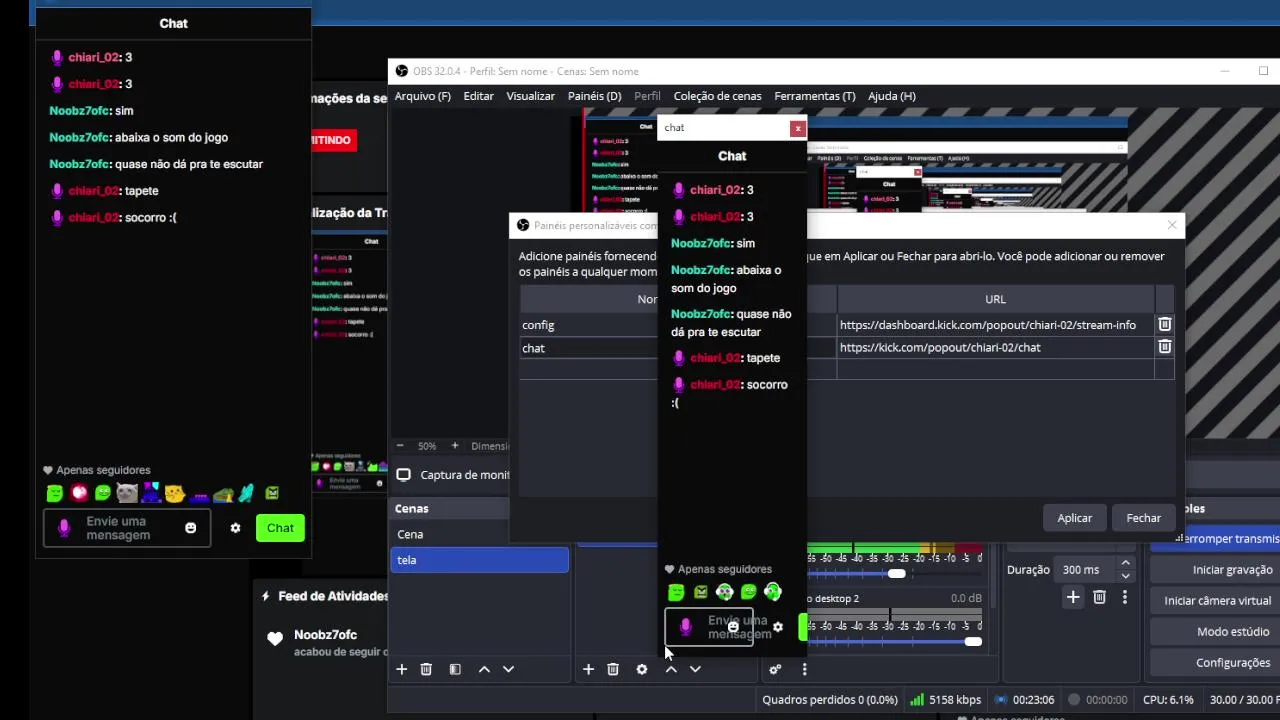
Task: Delete the config row in panels table
Action: [x=1165, y=324]
